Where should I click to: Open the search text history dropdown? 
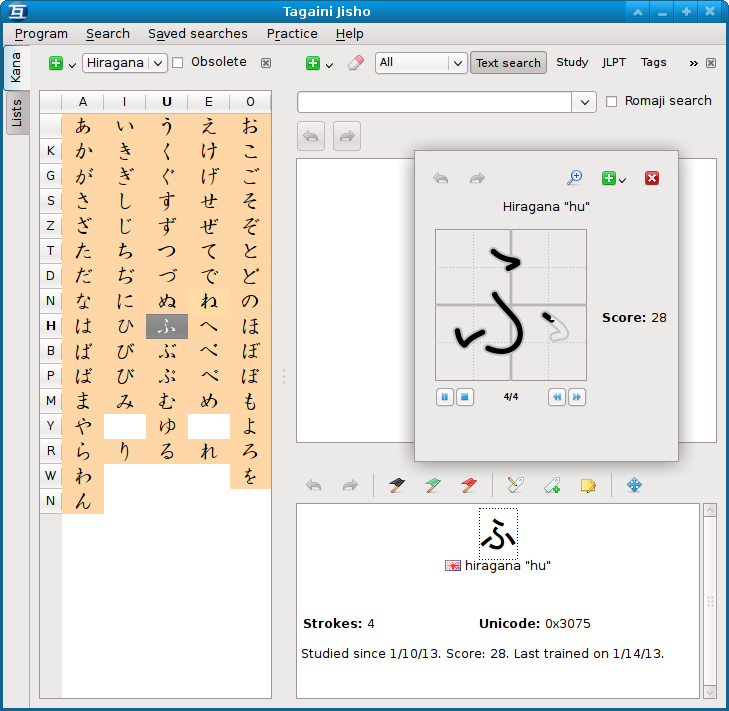584,102
